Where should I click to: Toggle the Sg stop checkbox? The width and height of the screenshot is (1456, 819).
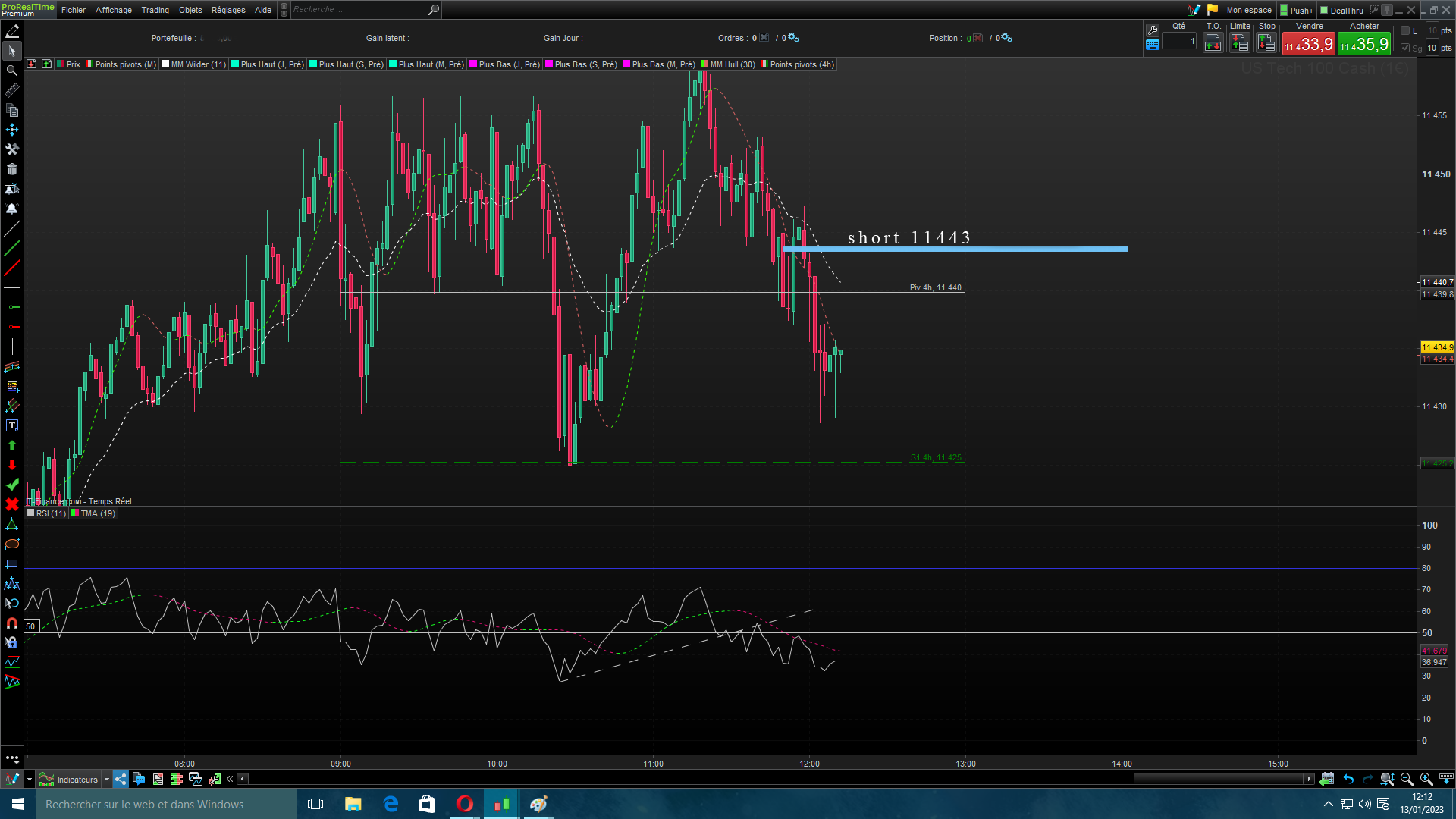[x=1405, y=48]
